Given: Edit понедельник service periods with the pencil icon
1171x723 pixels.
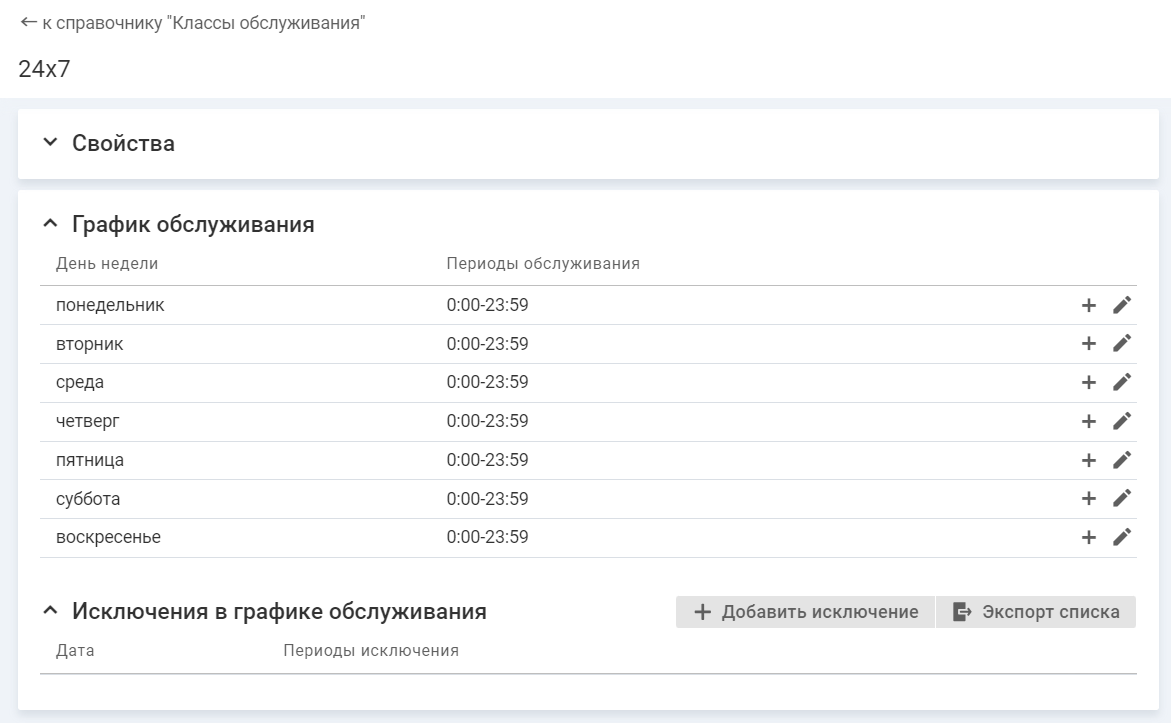Looking at the screenshot, I should click(1122, 306).
